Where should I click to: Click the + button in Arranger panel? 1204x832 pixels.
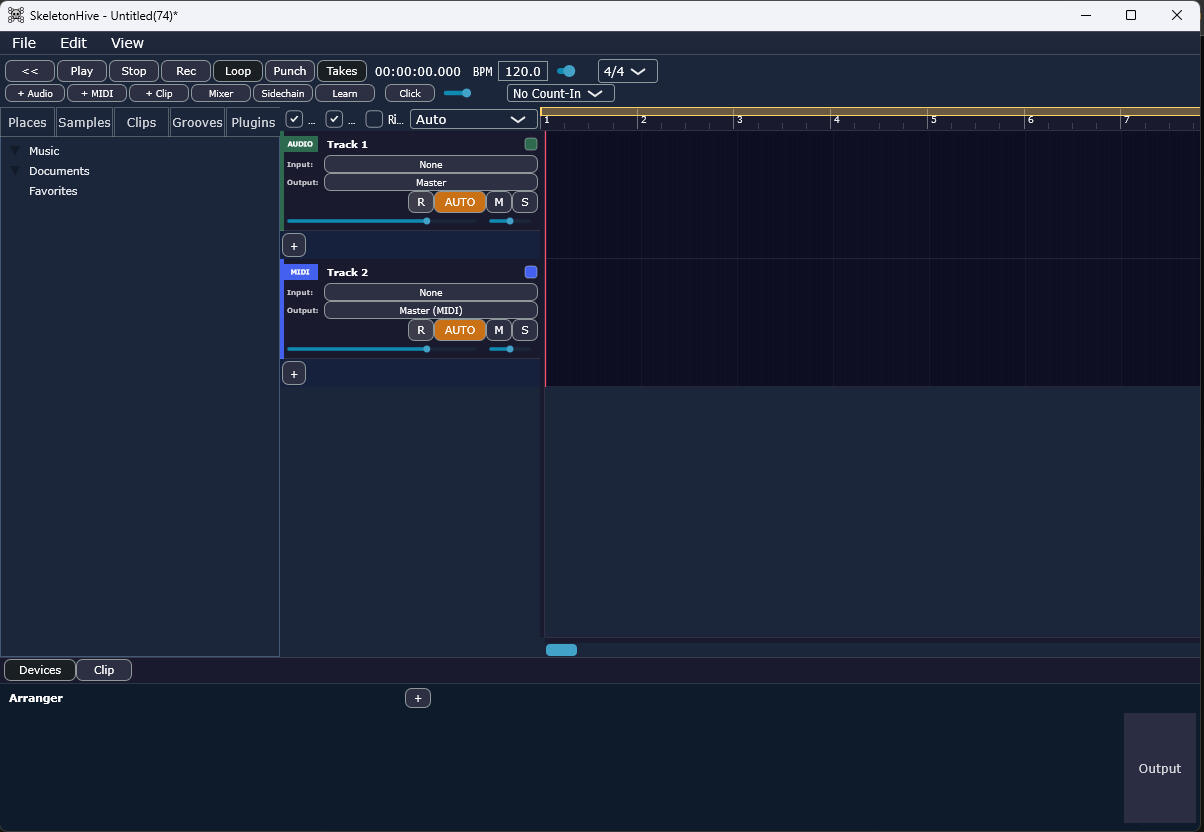[x=418, y=698]
